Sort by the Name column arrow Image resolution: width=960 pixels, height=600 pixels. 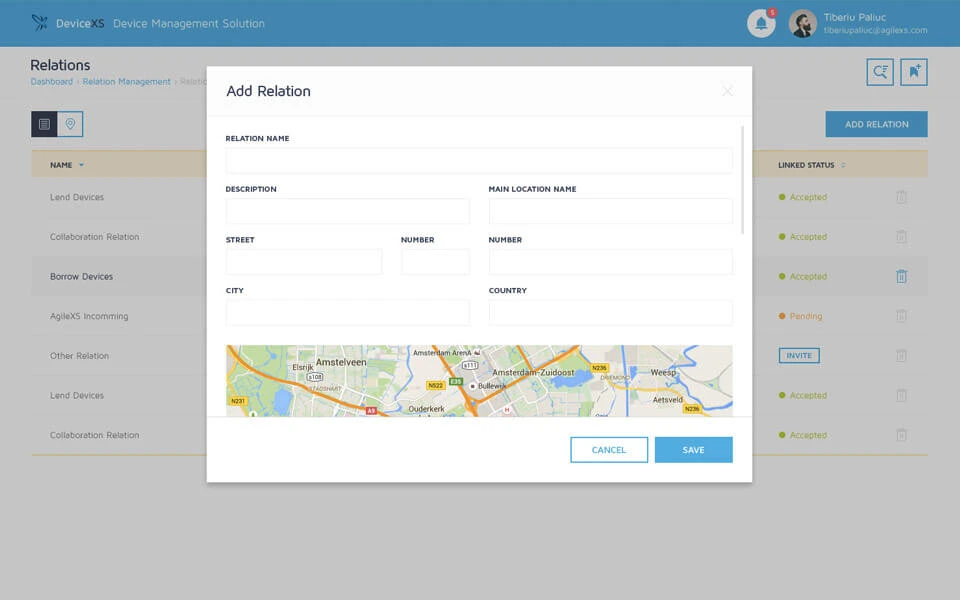(x=81, y=165)
